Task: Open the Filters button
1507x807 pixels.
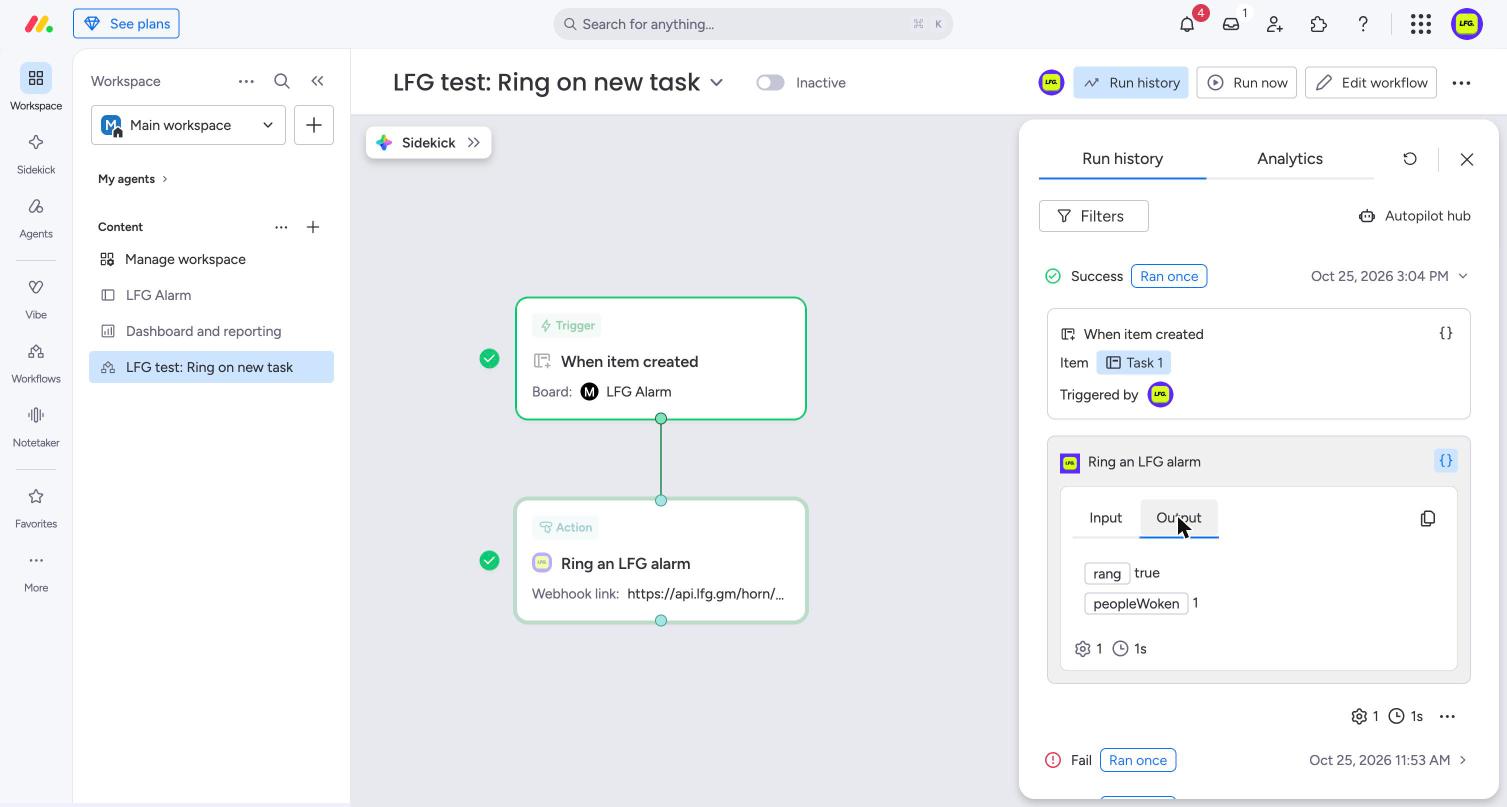Action: coord(1094,216)
